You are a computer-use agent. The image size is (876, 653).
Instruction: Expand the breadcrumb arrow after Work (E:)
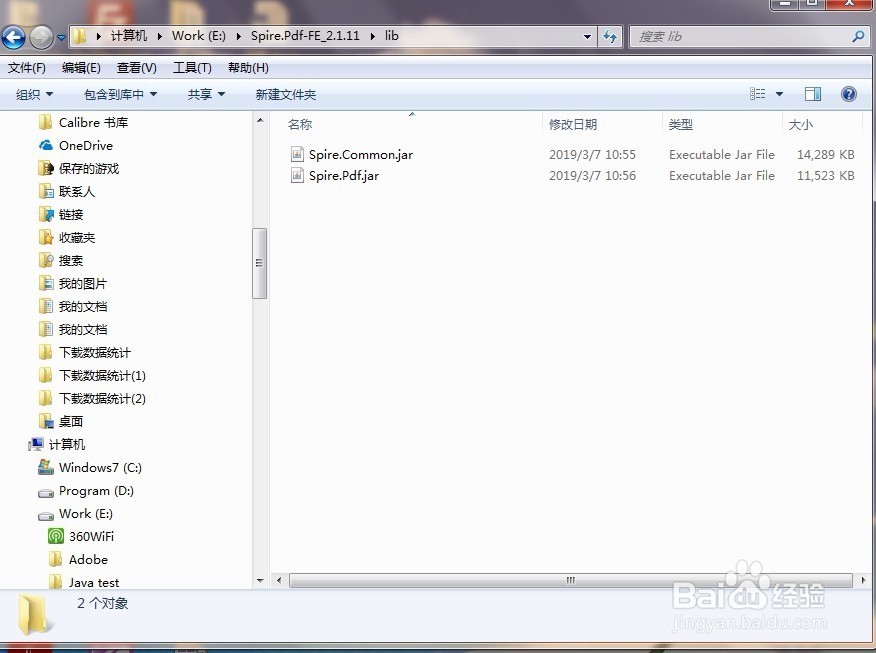pos(239,36)
